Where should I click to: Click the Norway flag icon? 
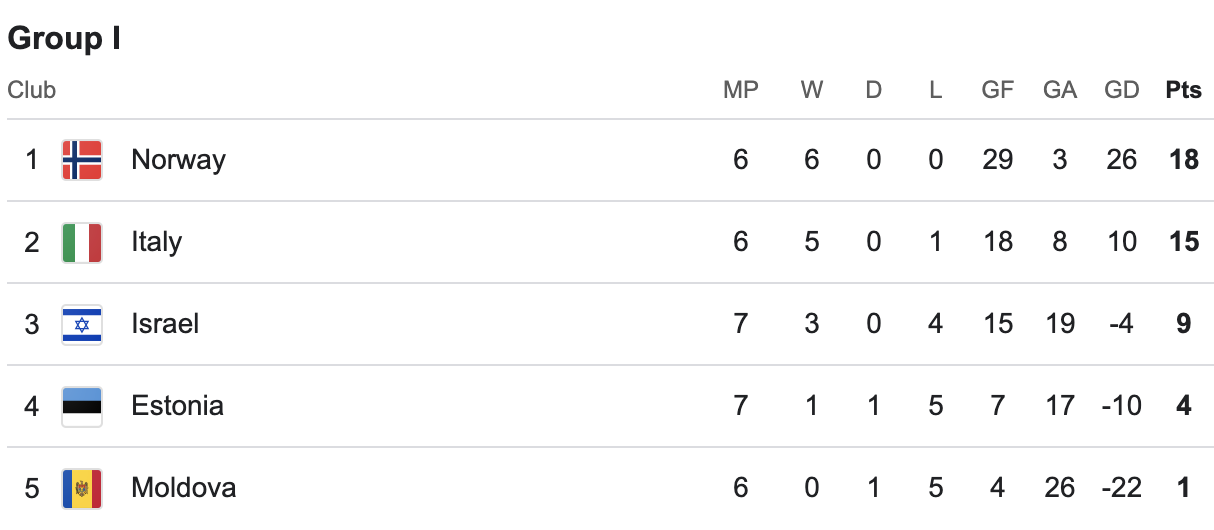pos(82,160)
